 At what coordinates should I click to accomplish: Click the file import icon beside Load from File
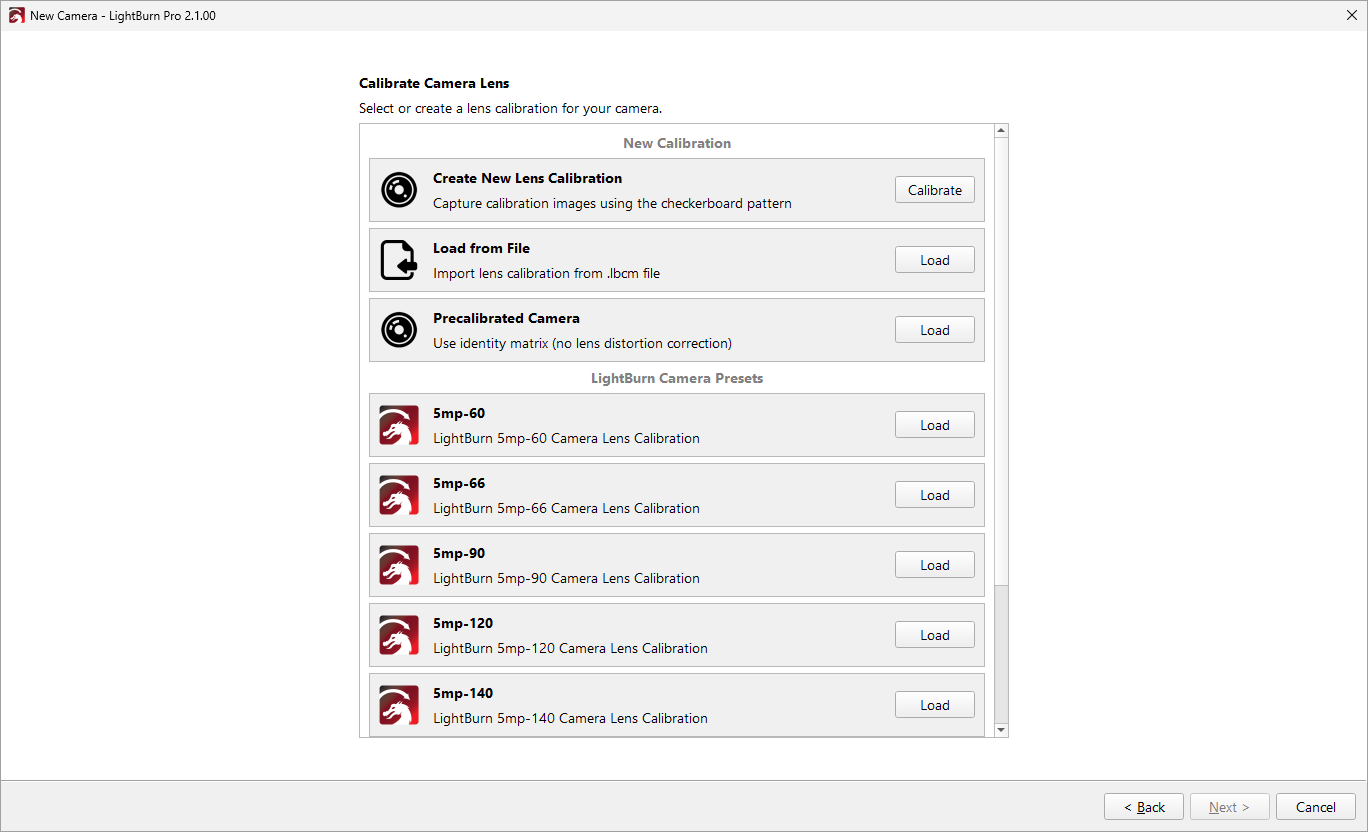(399, 260)
